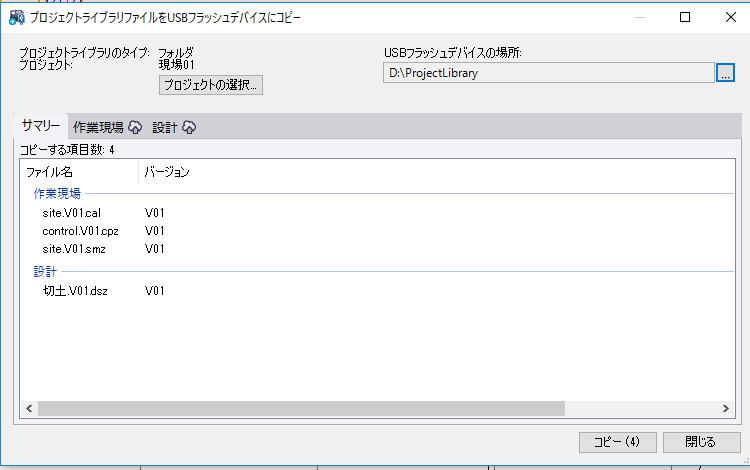750x470 pixels.
Task: Select the 切土.V01.dsz design file
Action: click(75, 291)
